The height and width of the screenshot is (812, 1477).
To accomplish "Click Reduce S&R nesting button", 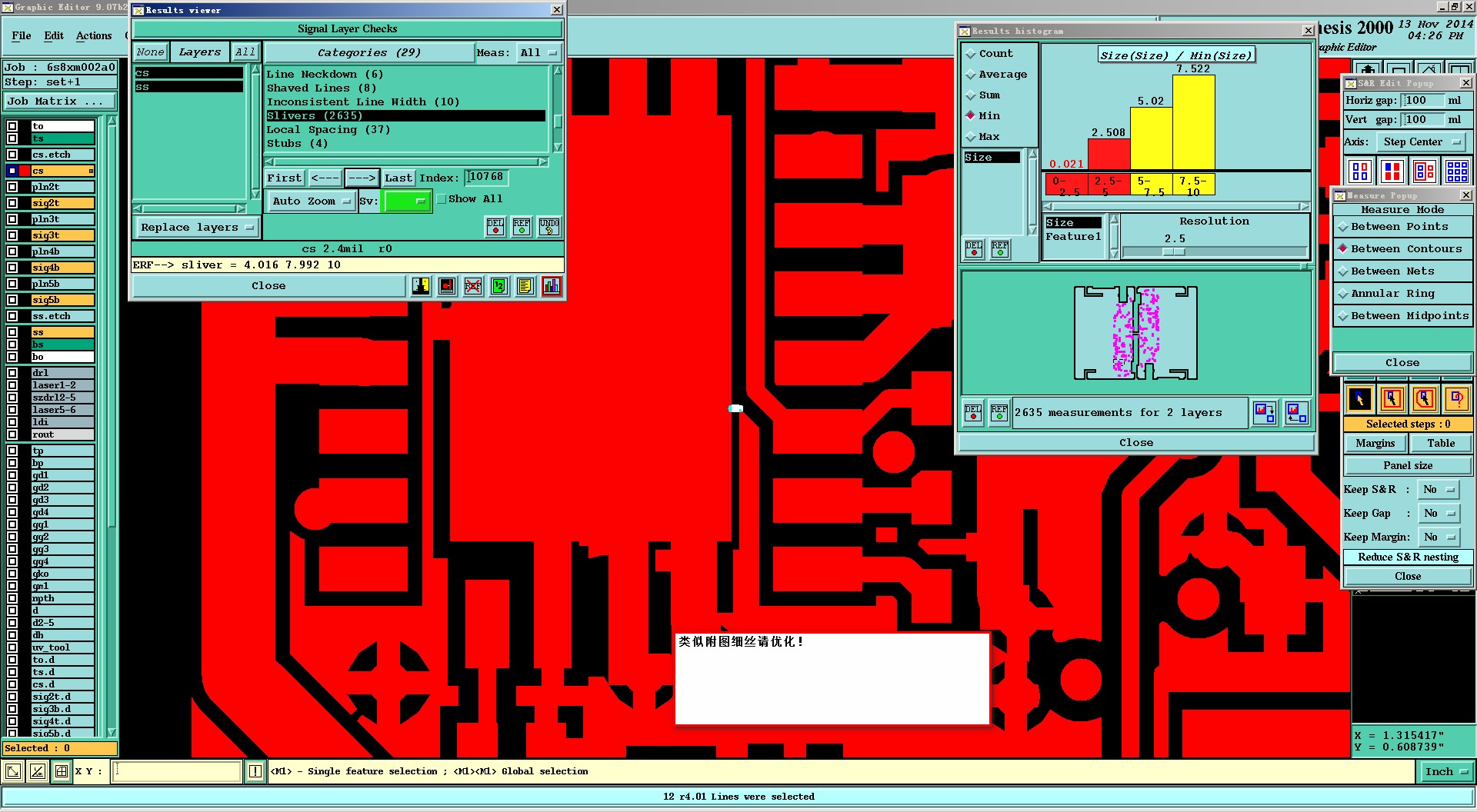I will click(x=1408, y=557).
